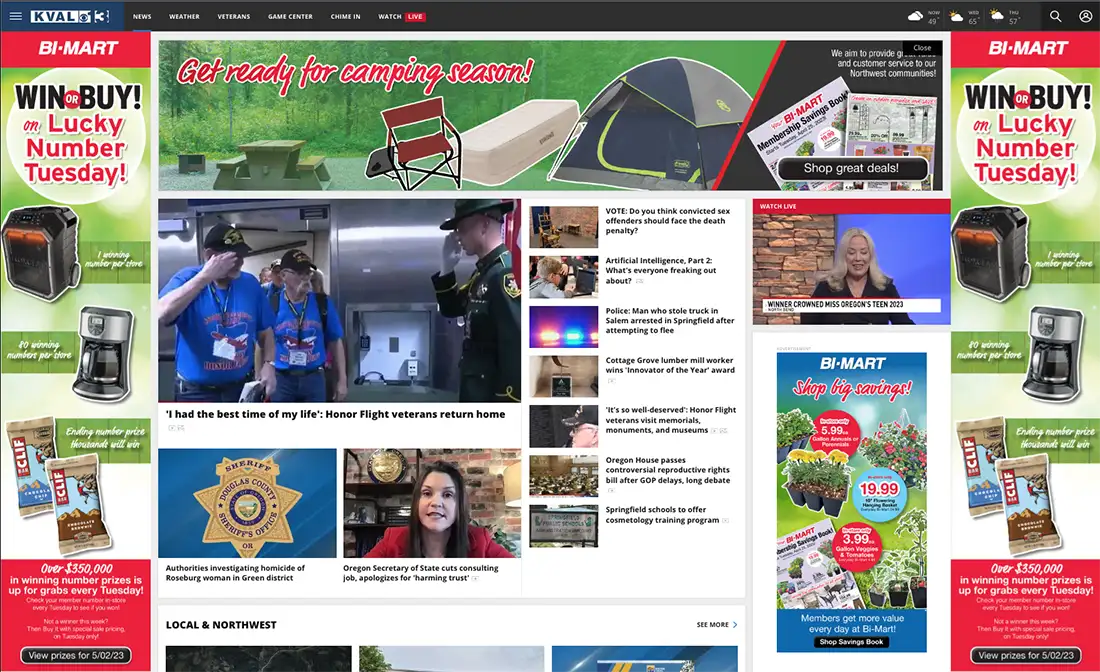Screen dimensions: 1100x672
Task: Open the Watch Live menu item
Action: pos(401,16)
